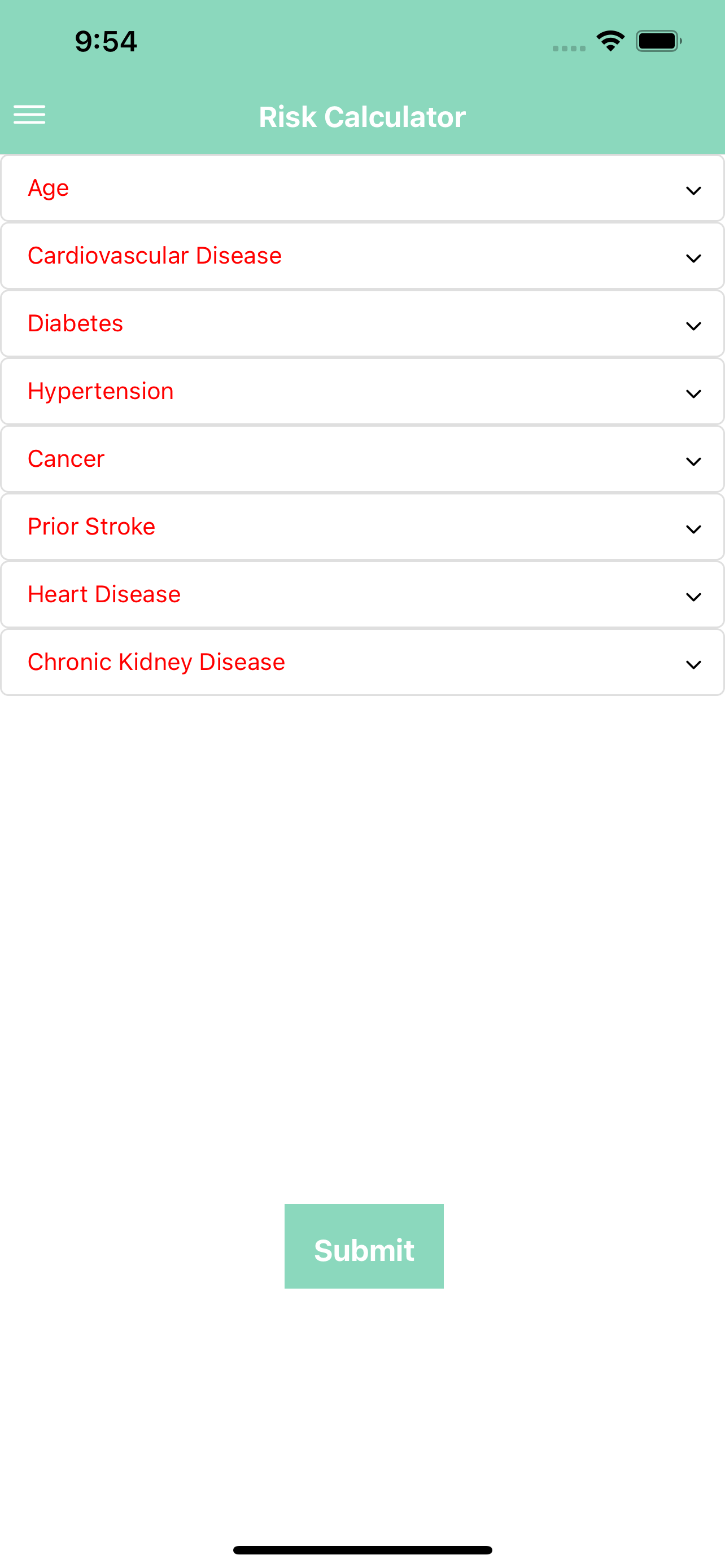Screen dimensions: 725x1568
Task: Tap the clock showing 9:54
Action: [x=106, y=41]
